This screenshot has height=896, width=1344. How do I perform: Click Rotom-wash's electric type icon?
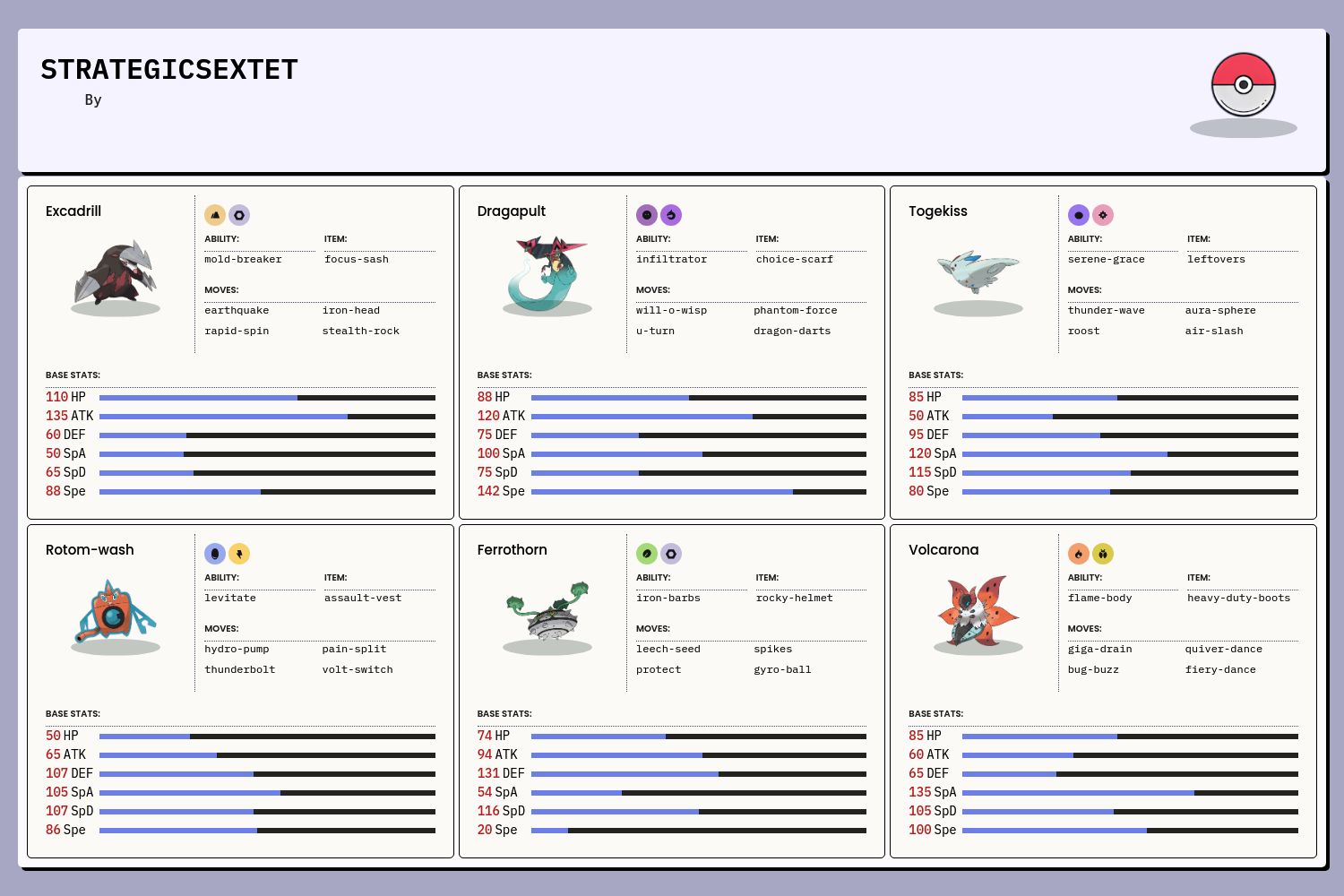239,554
